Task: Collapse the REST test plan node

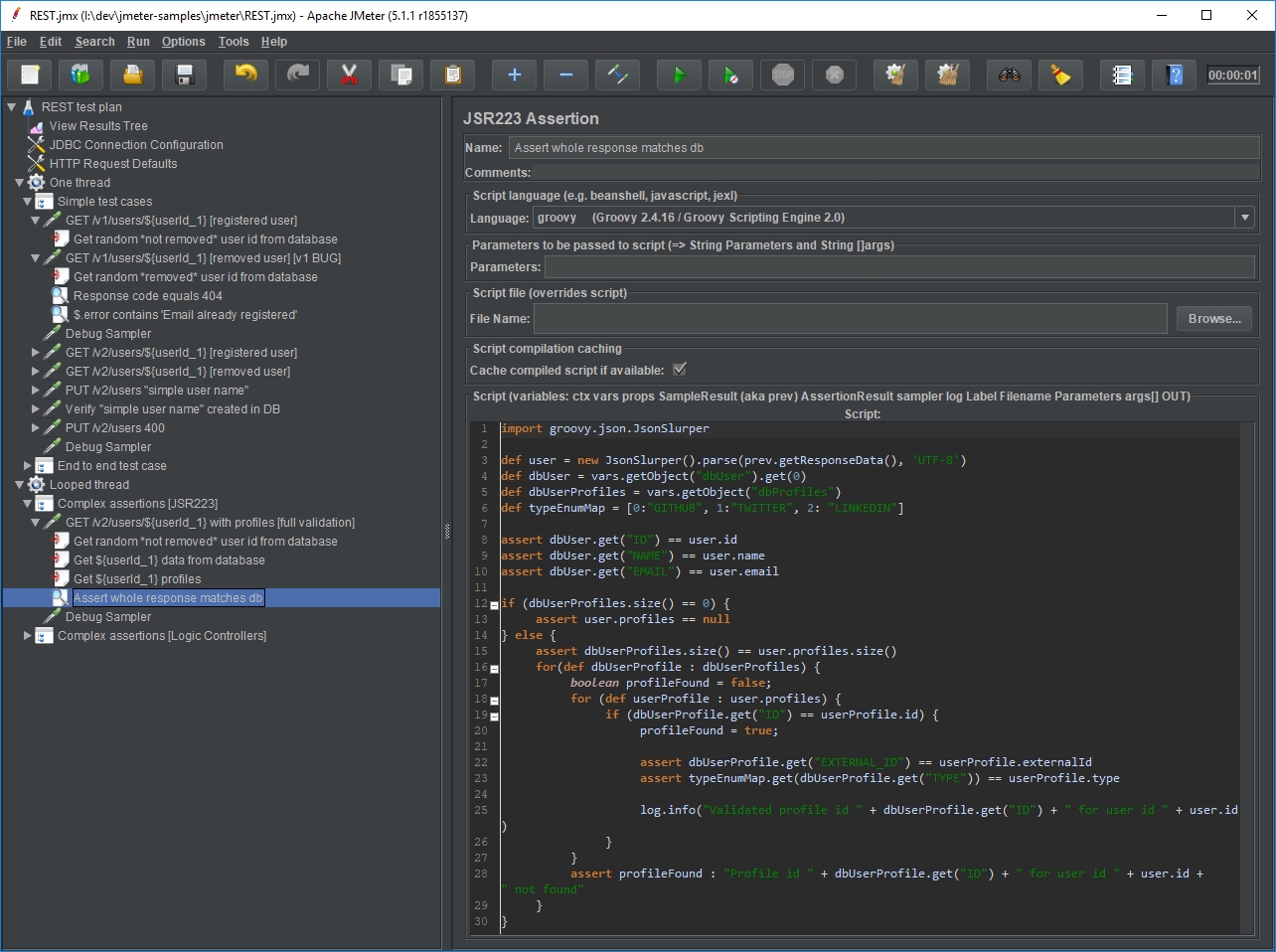Action: [12, 107]
